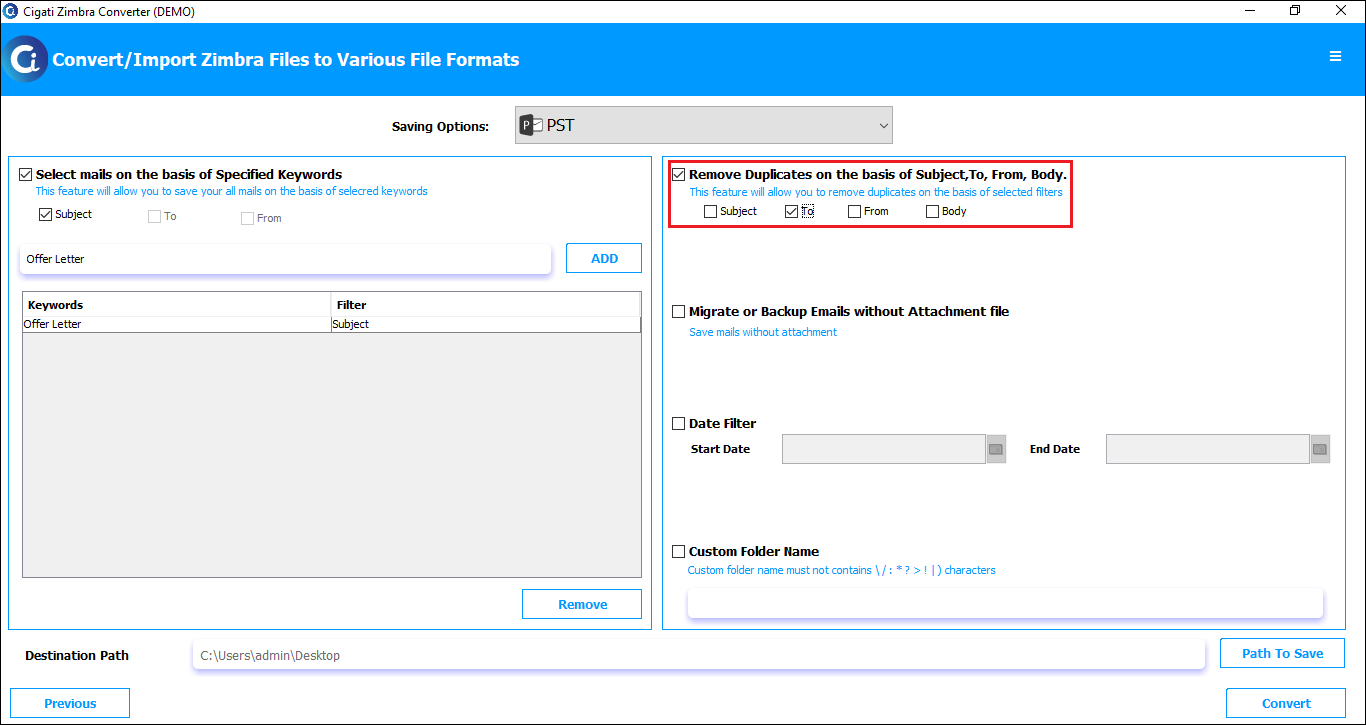Click the Custom Folder Name text field

click(1005, 602)
